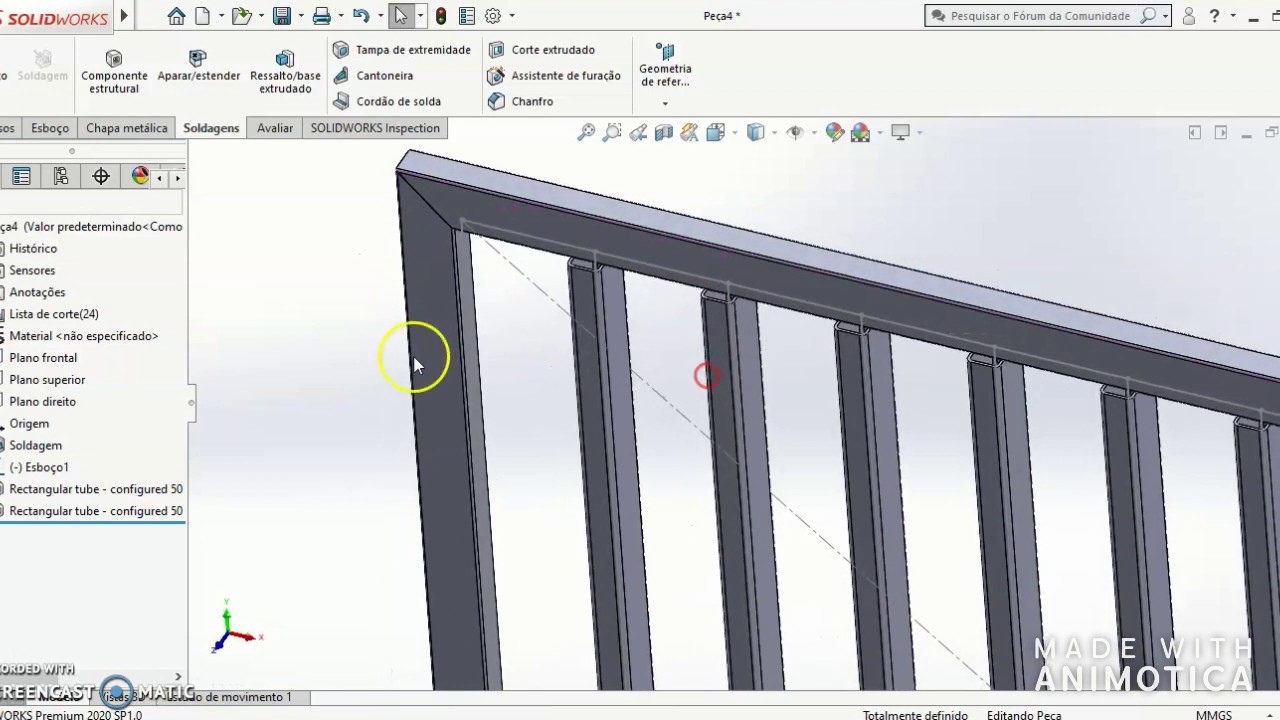Open Geometria de referência tool
Viewport: 1280px width, 720px height.
pyautogui.click(x=665, y=64)
